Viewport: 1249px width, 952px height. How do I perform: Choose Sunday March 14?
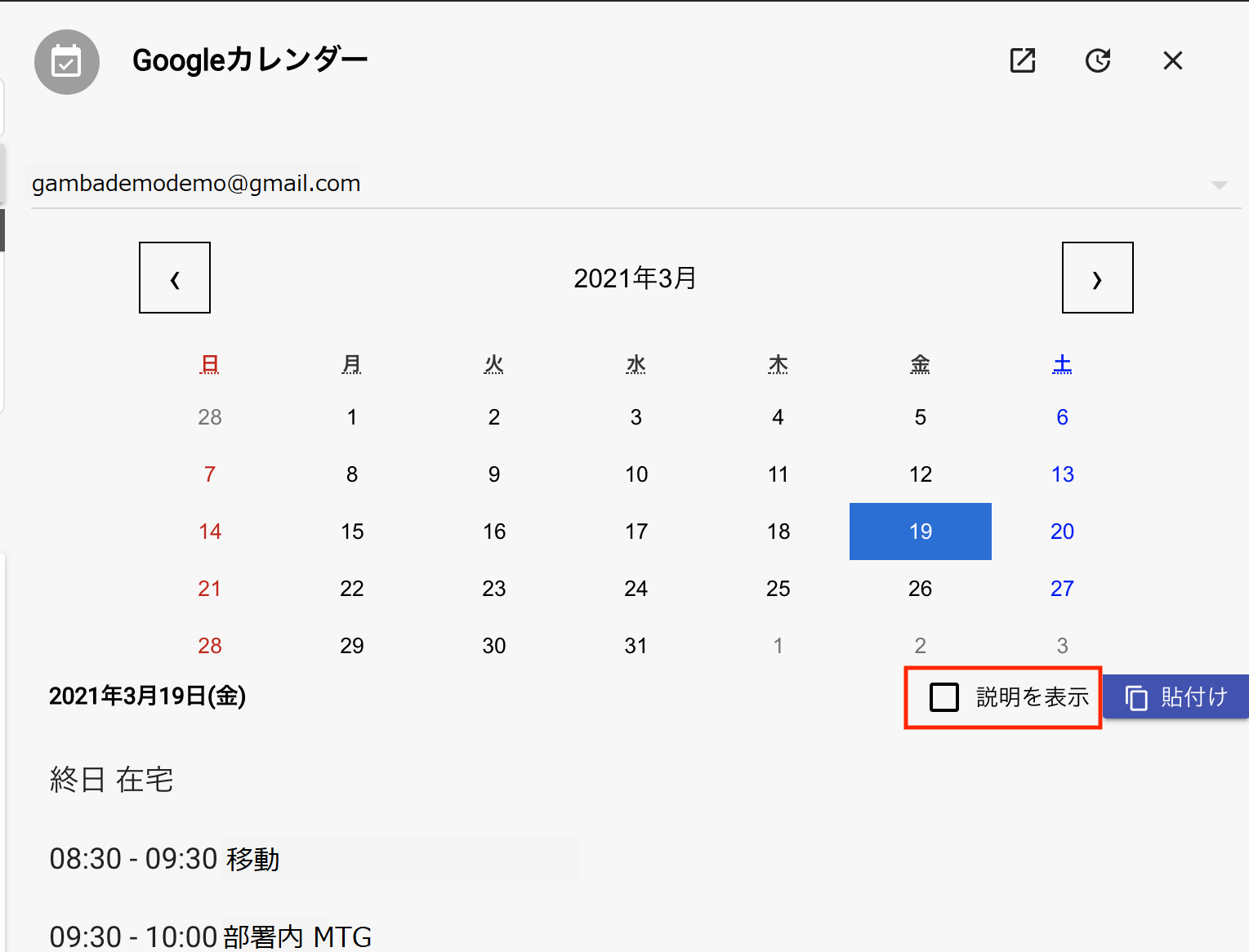(210, 532)
